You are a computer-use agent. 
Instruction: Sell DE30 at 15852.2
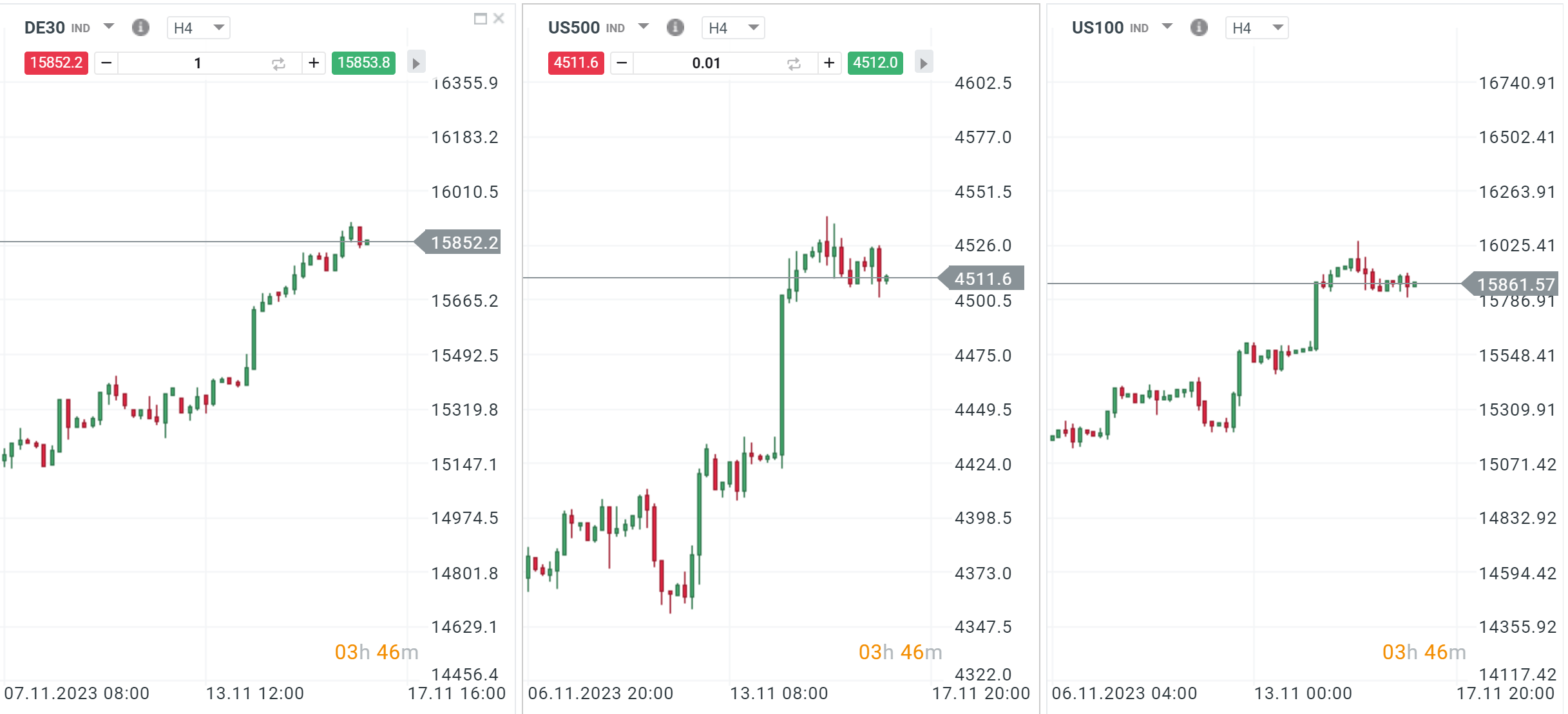(56, 63)
